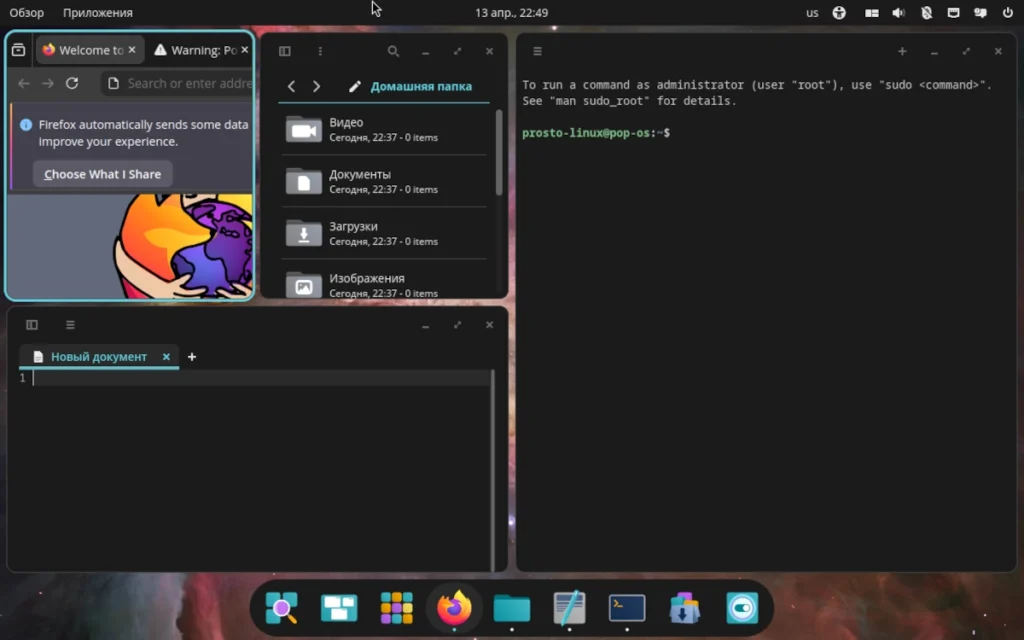This screenshot has width=1024, height=640.
Task: Open the power menu in top panel
Action: (1008, 12)
